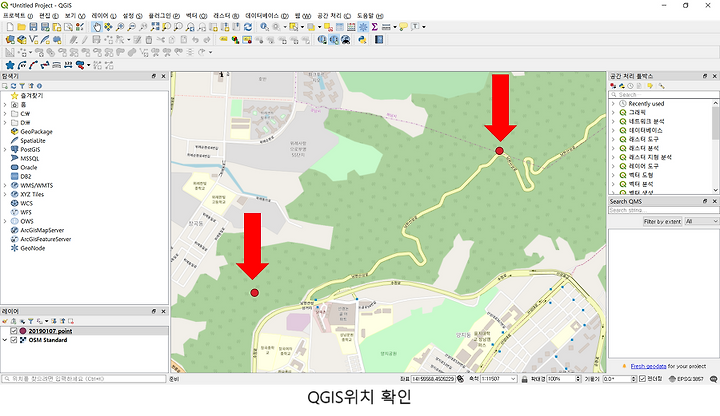Collapse the OSM Standard layer node
The height and width of the screenshot is (416, 720).
(x=5, y=340)
